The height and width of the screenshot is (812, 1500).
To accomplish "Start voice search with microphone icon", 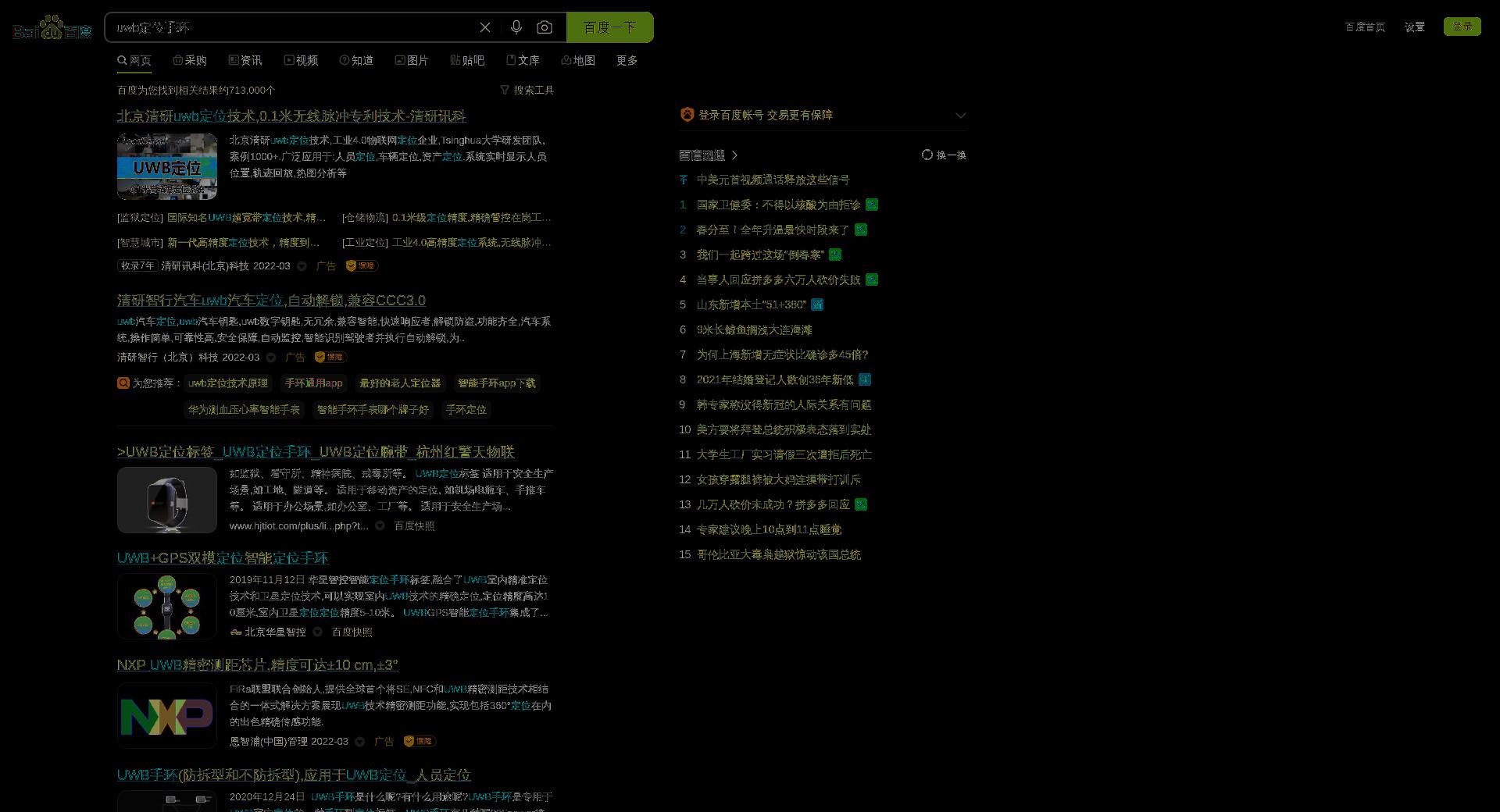I will pos(516,27).
